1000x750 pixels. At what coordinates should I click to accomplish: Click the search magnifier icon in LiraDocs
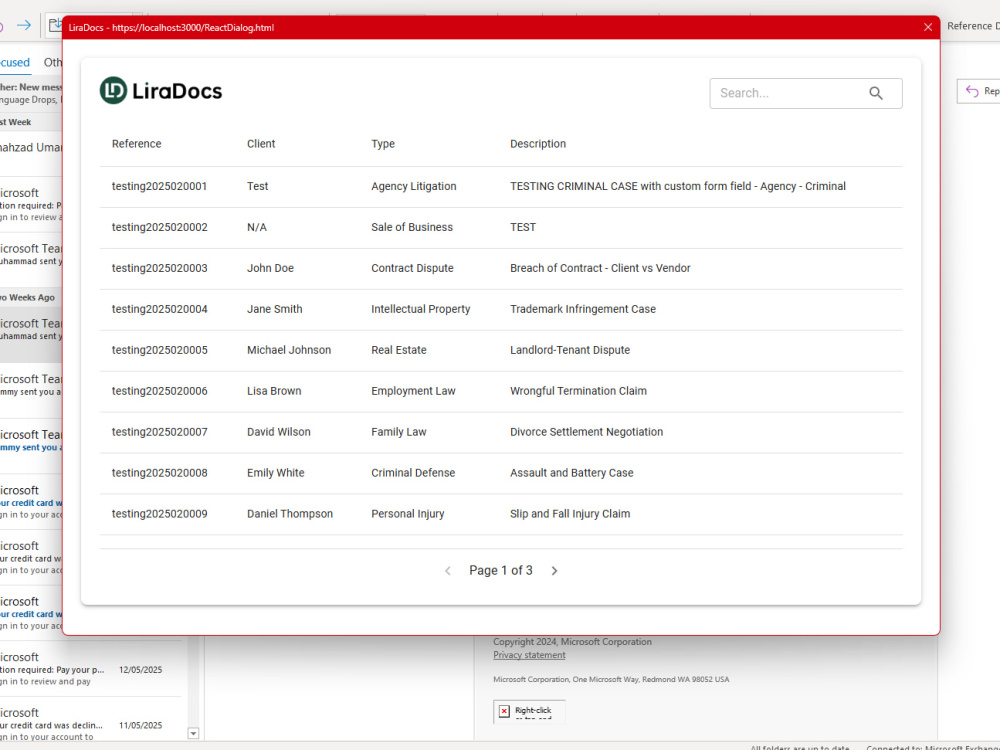[x=876, y=93]
